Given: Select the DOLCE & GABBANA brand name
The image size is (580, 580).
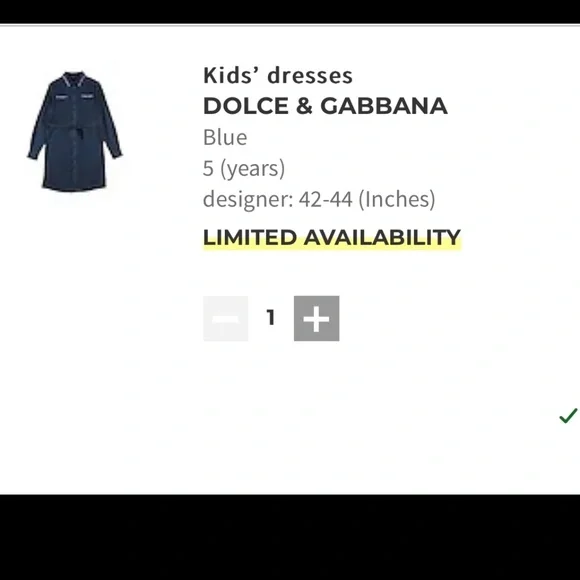Looking at the screenshot, I should click(x=325, y=106).
